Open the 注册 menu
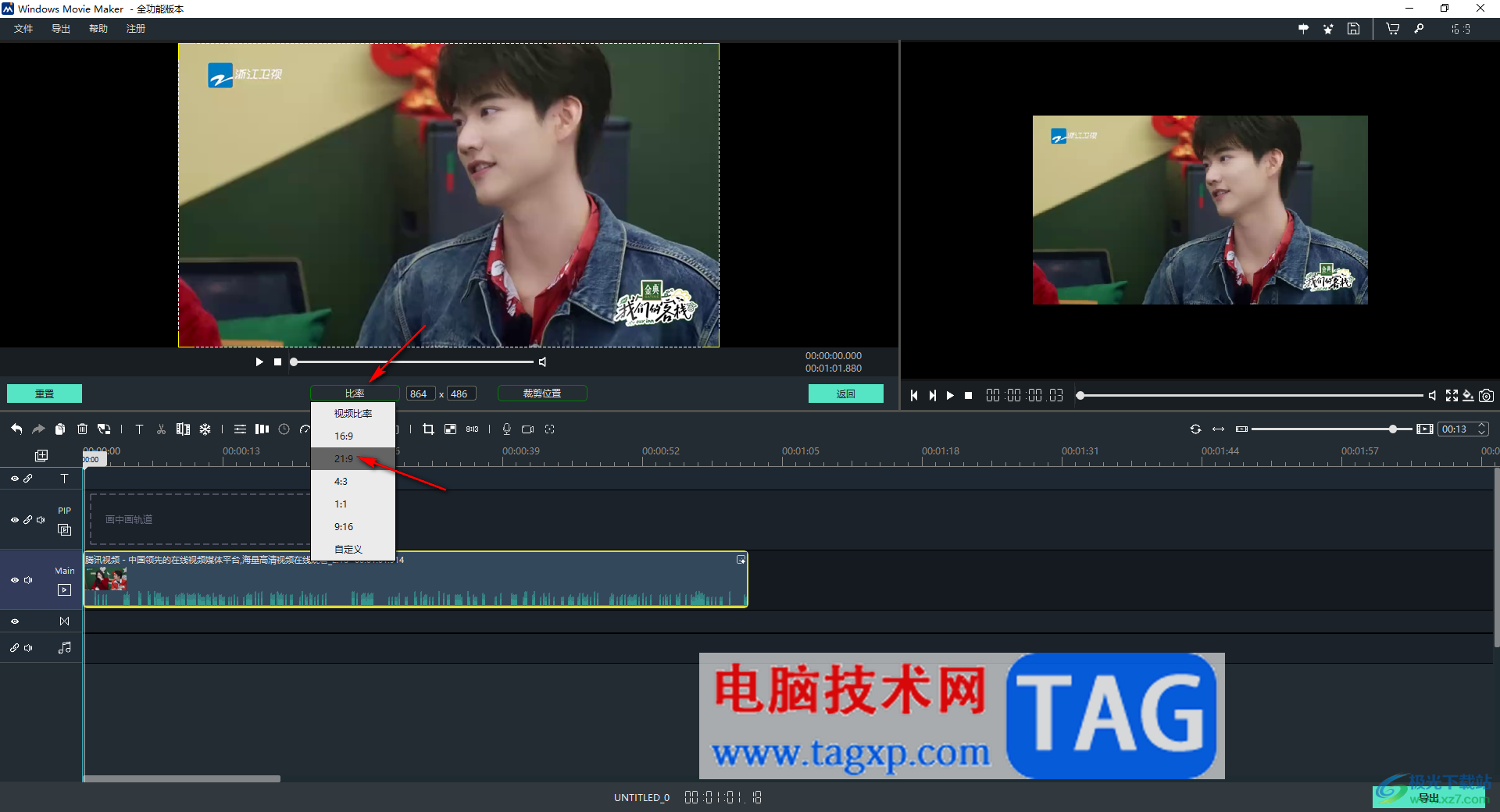 [136, 29]
